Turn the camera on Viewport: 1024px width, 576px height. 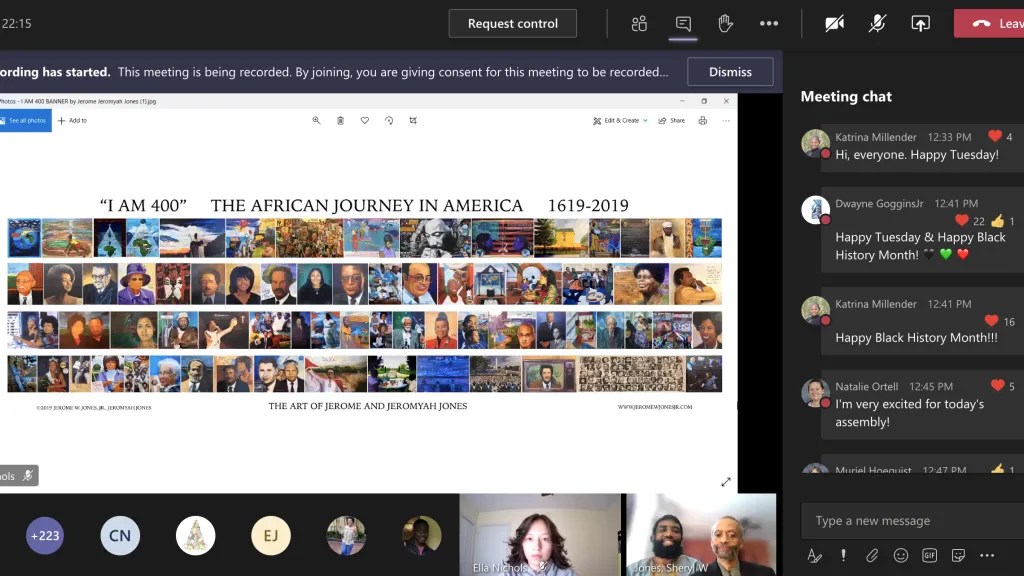point(834,24)
